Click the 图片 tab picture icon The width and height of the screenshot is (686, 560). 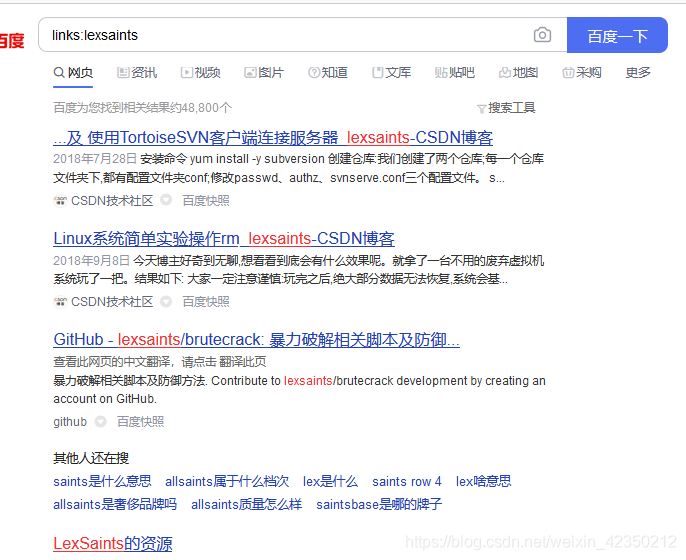click(x=250, y=72)
